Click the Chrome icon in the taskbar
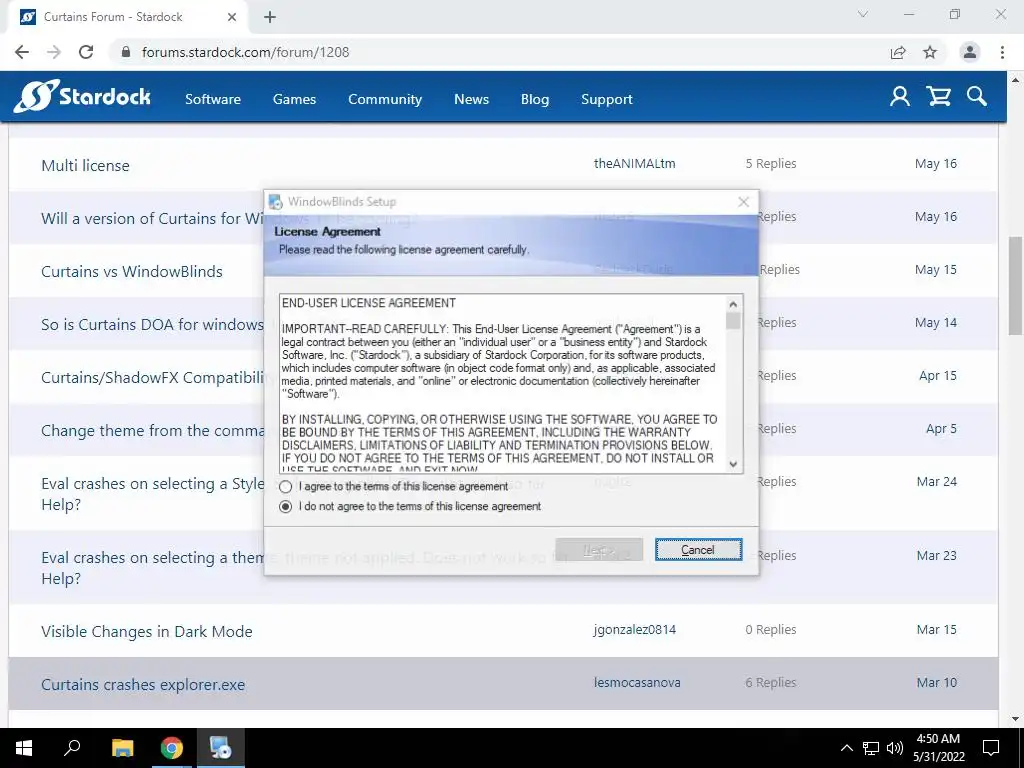 coord(172,748)
